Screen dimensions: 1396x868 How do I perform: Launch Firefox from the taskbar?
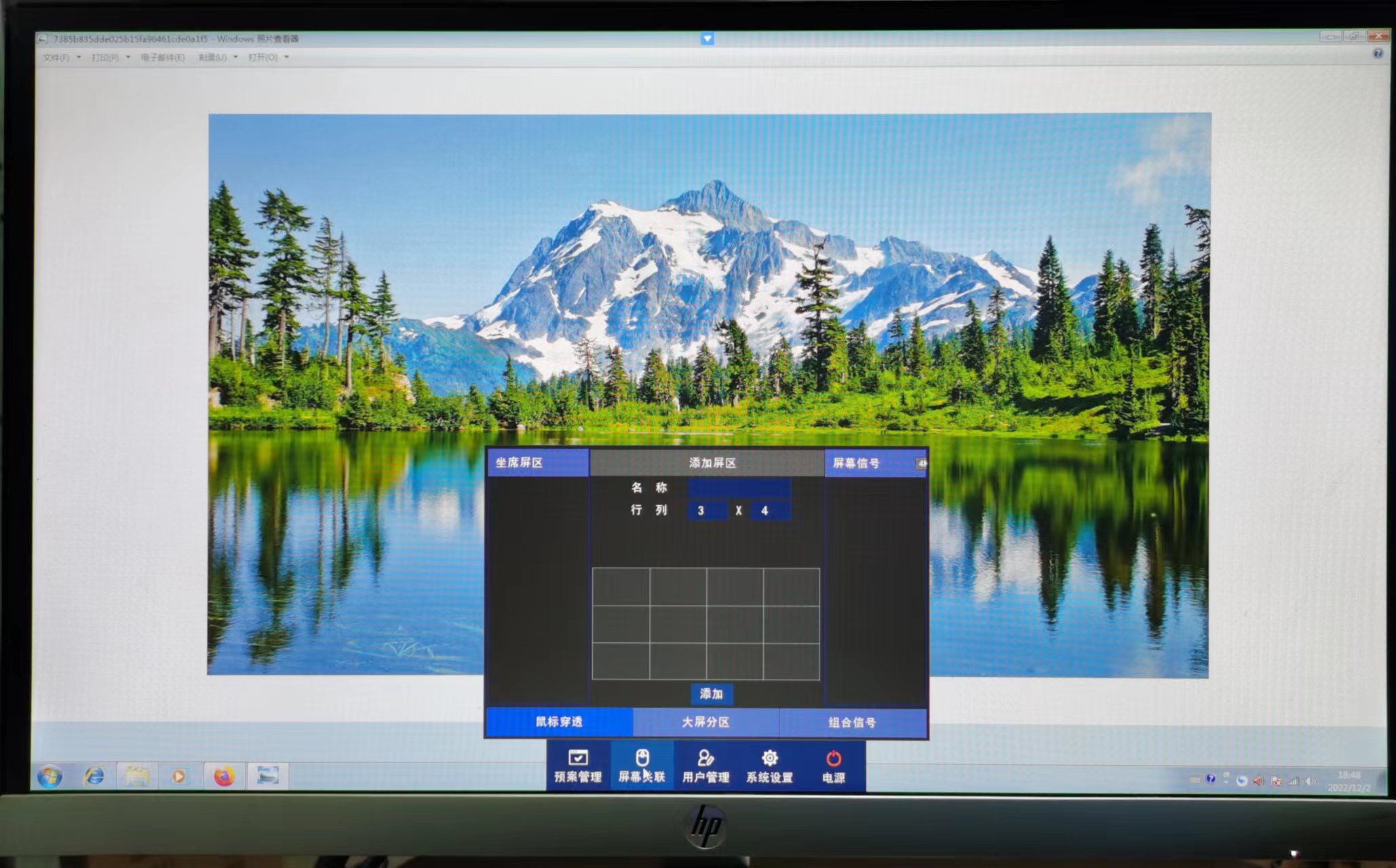point(224,776)
